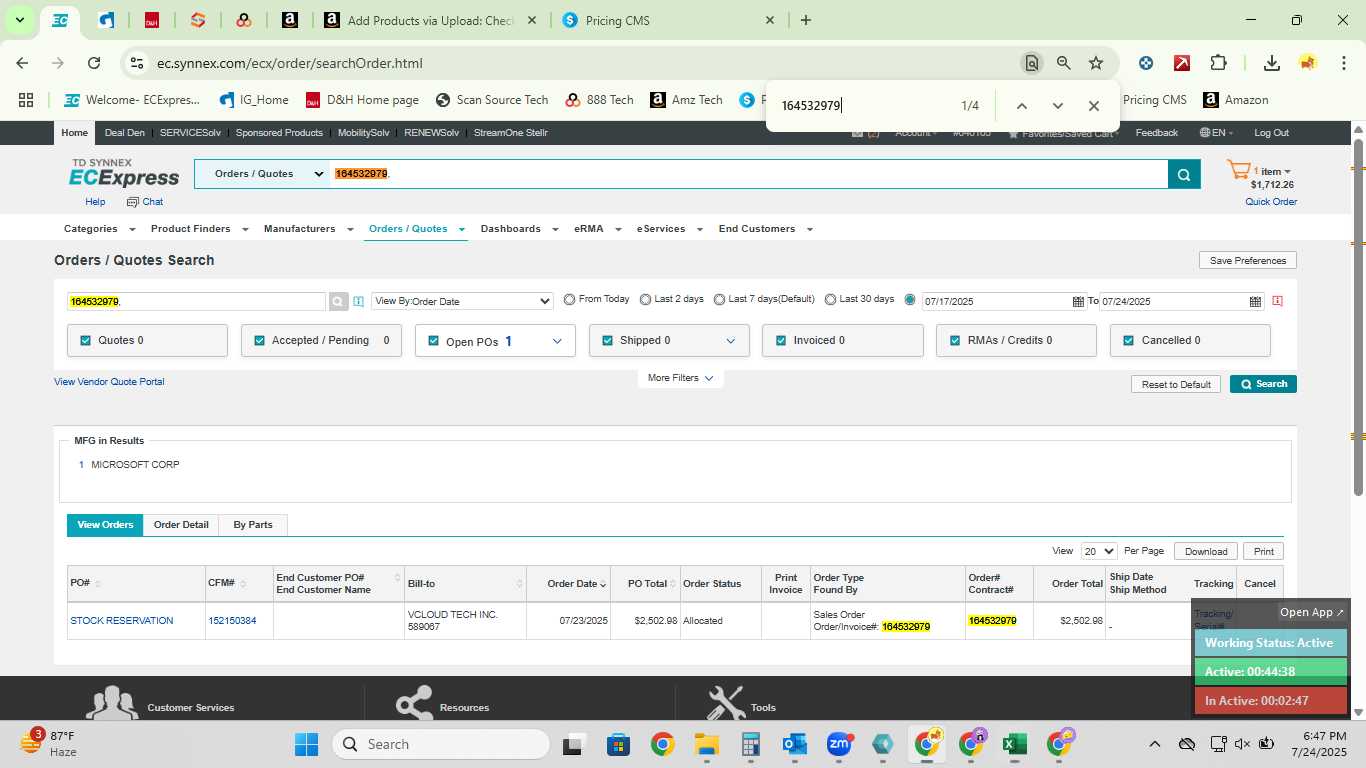Image resolution: width=1366 pixels, height=768 pixels.
Task: Go to previous find-in-page match
Action: tap(1021, 106)
